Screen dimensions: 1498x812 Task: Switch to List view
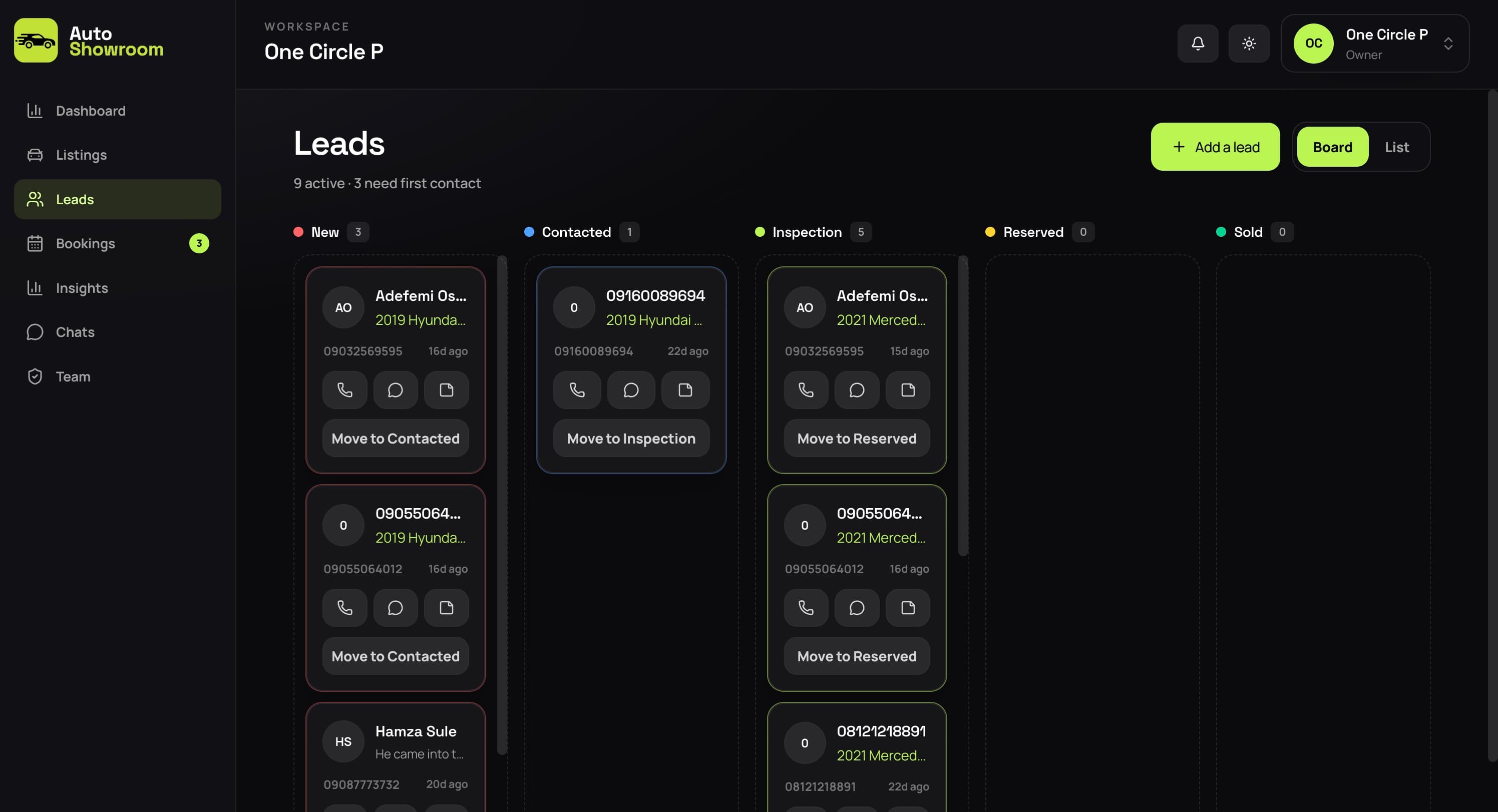click(x=1397, y=147)
